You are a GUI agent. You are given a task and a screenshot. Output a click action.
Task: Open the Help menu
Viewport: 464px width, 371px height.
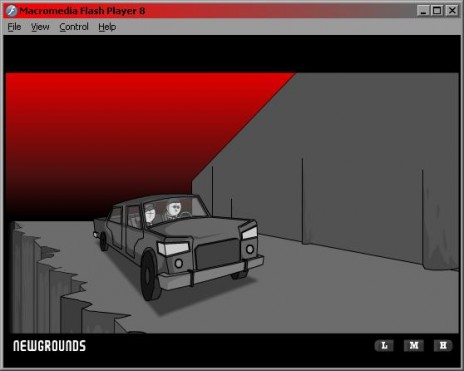107,27
